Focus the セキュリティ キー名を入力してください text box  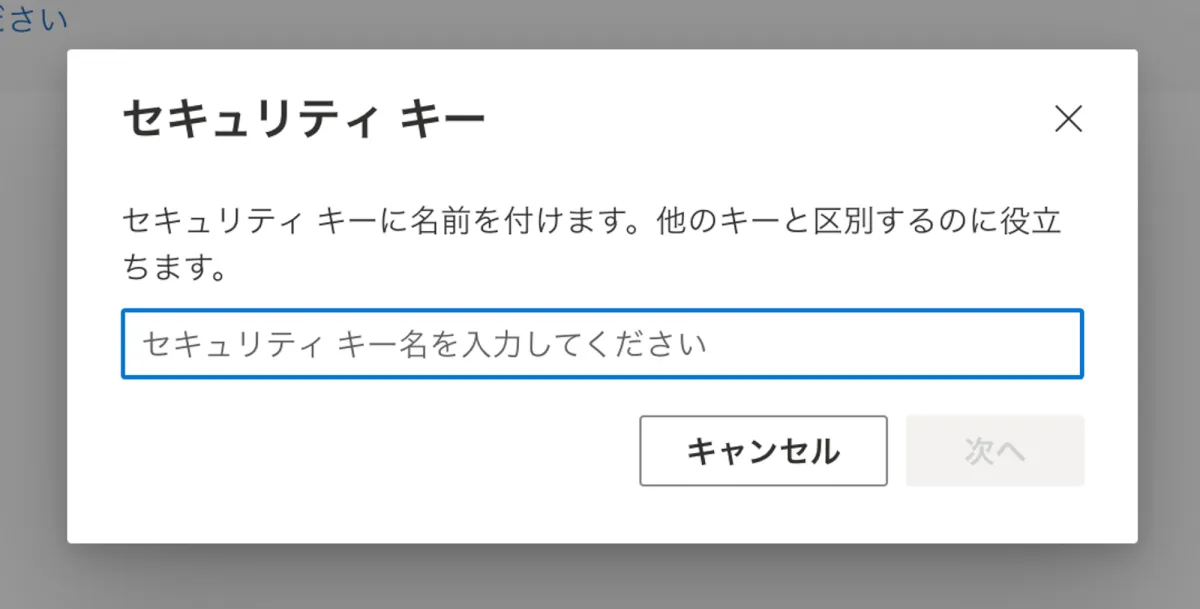[602, 344]
